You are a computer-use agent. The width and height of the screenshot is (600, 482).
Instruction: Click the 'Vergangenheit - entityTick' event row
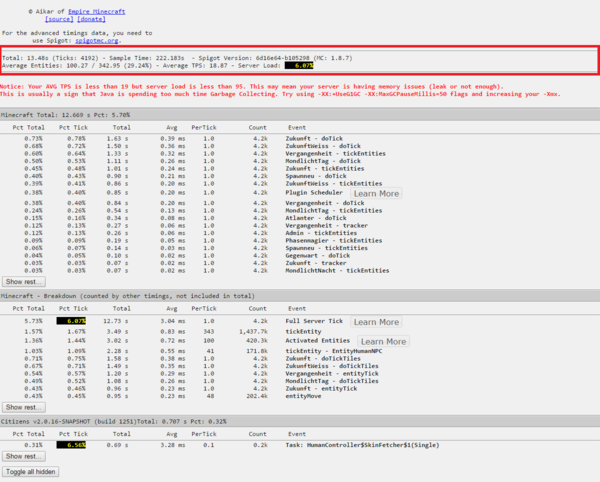pyautogui.click(x=300, y=374)
